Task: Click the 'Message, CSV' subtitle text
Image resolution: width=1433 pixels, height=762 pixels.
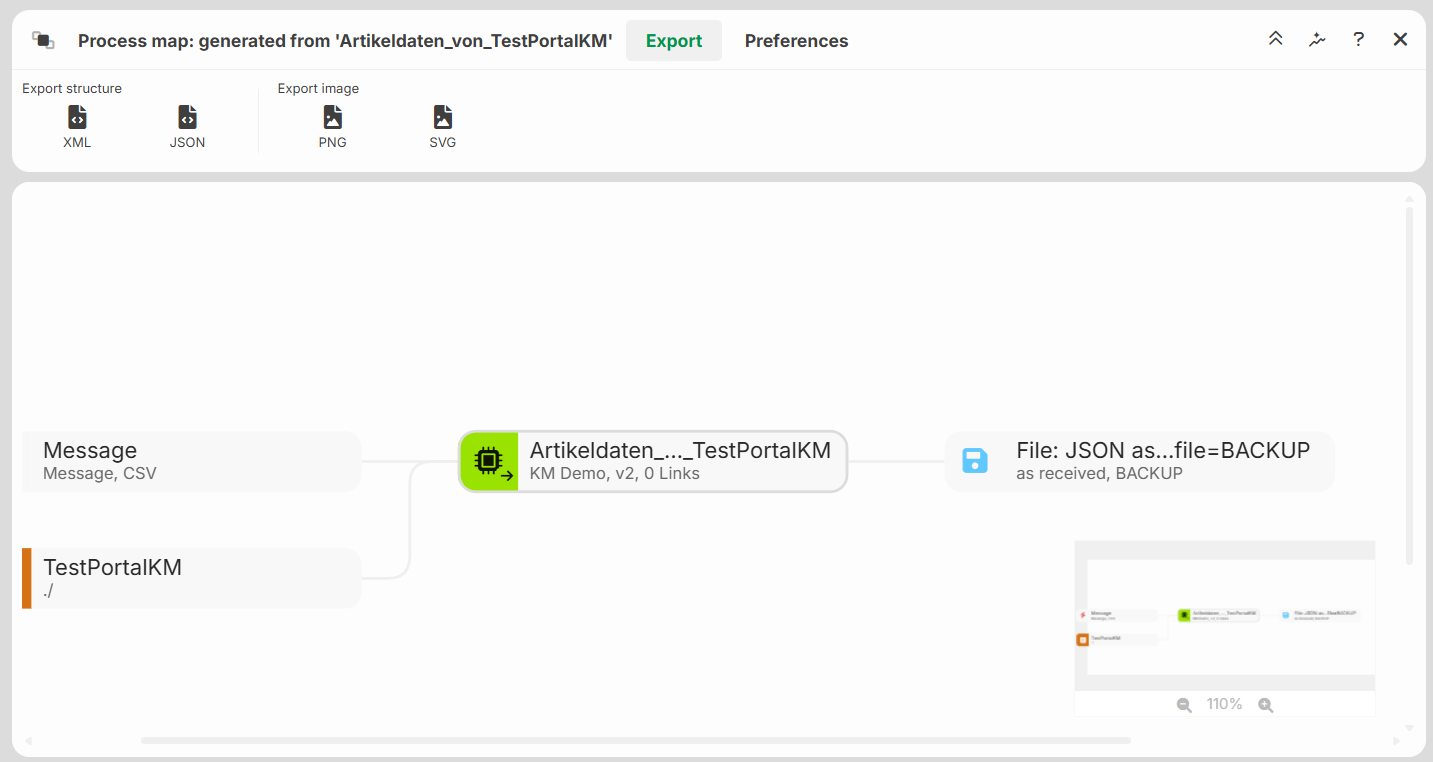Action: [100, 474]
